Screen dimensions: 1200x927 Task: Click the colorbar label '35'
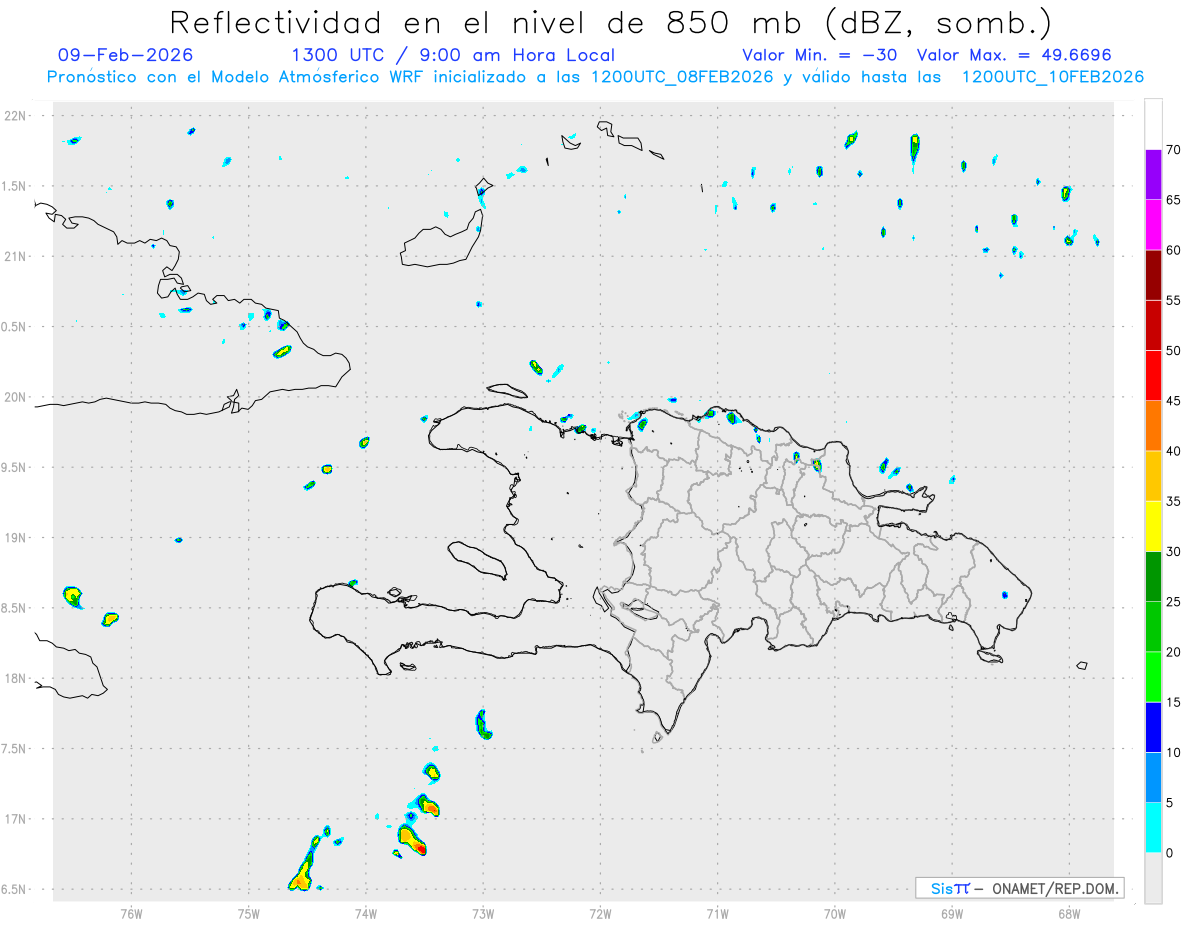1174,501
